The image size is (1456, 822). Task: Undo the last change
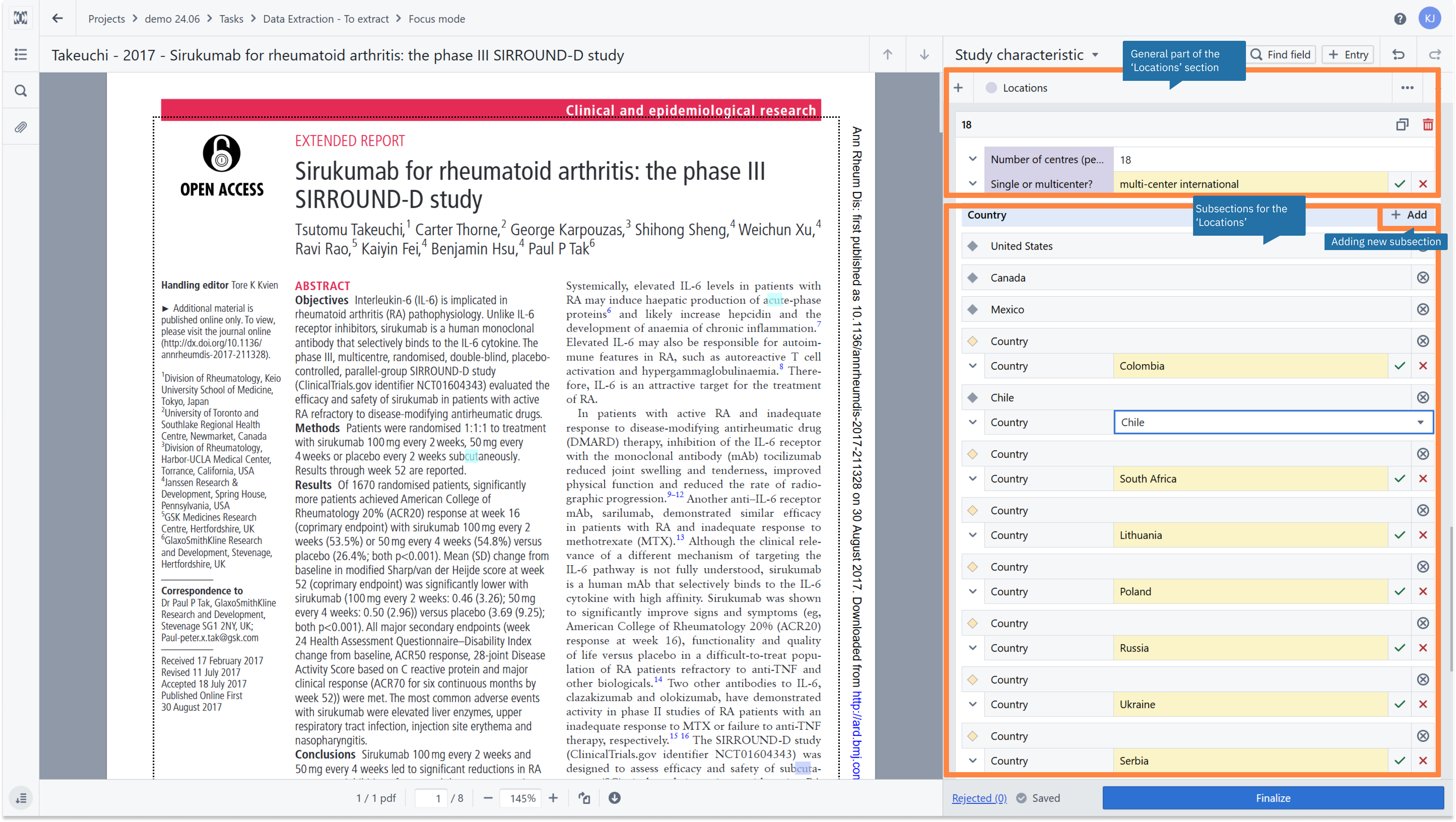tap(1398, 54)
